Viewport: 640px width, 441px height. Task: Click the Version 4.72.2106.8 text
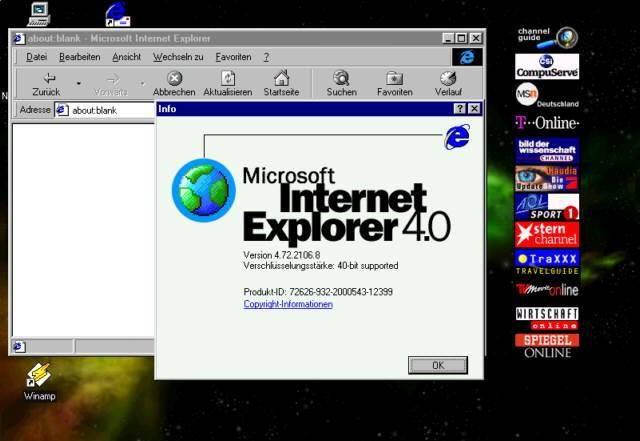pyautogui.click(x=282, y=255)
